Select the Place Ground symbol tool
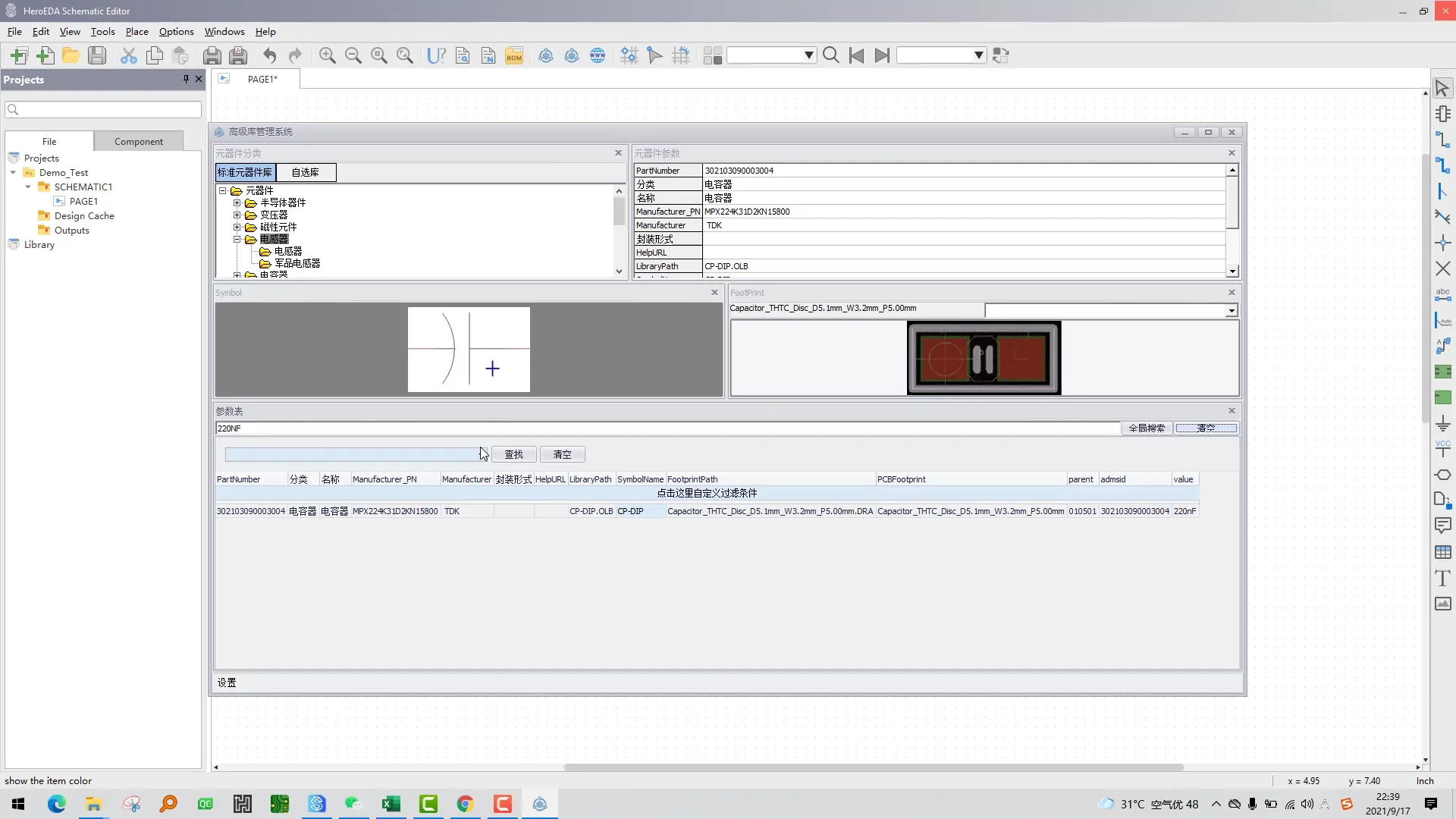The width and height of the screenshot is (1456, 819). (1442, 423)
